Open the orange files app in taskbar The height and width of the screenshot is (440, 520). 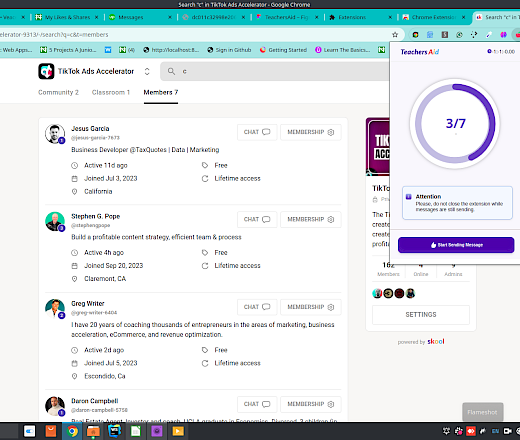point(93,431)
